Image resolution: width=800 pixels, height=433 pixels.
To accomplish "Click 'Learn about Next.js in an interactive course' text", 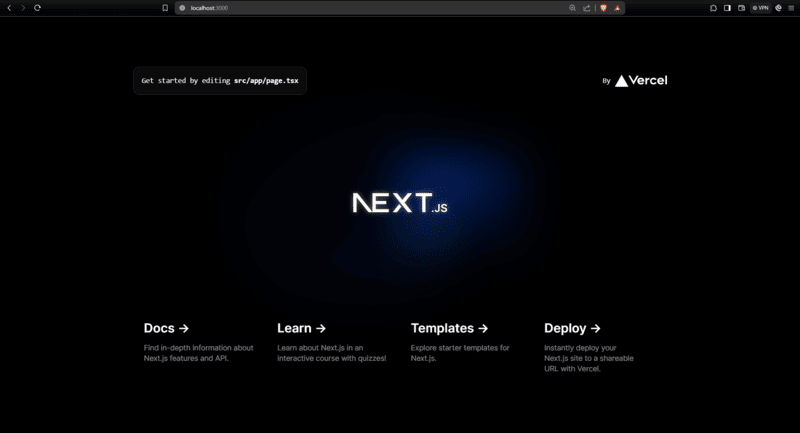I will (332, 353).
